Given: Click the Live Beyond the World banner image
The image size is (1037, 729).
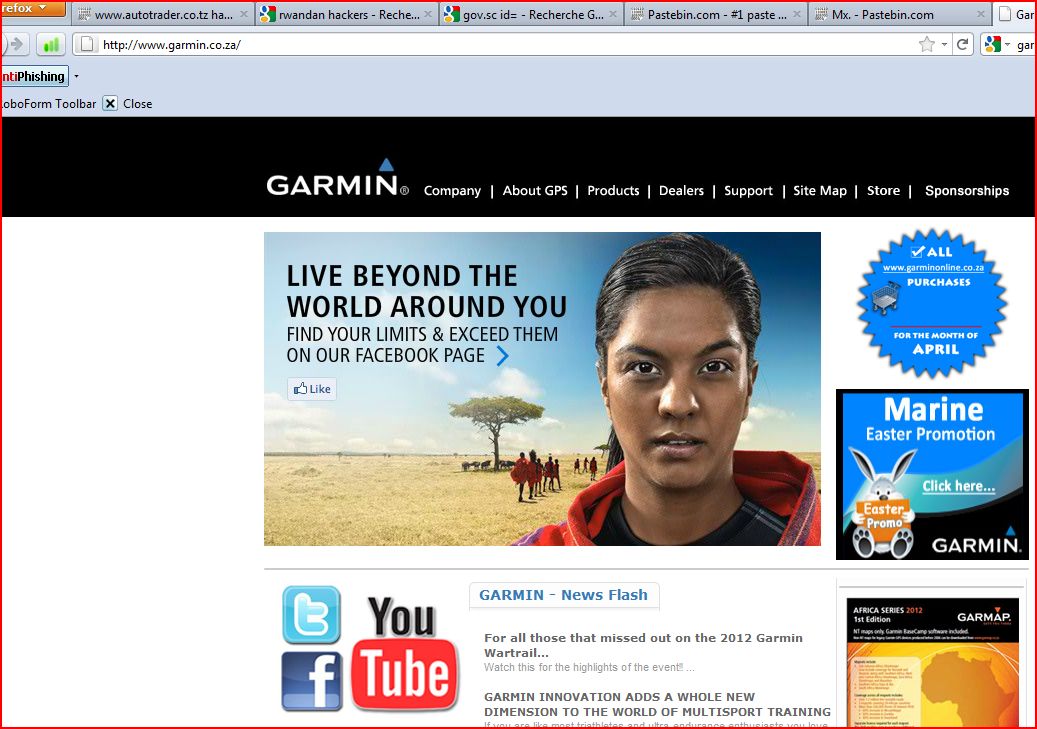Looking at the screenshot, I should (x=542, y=389).
